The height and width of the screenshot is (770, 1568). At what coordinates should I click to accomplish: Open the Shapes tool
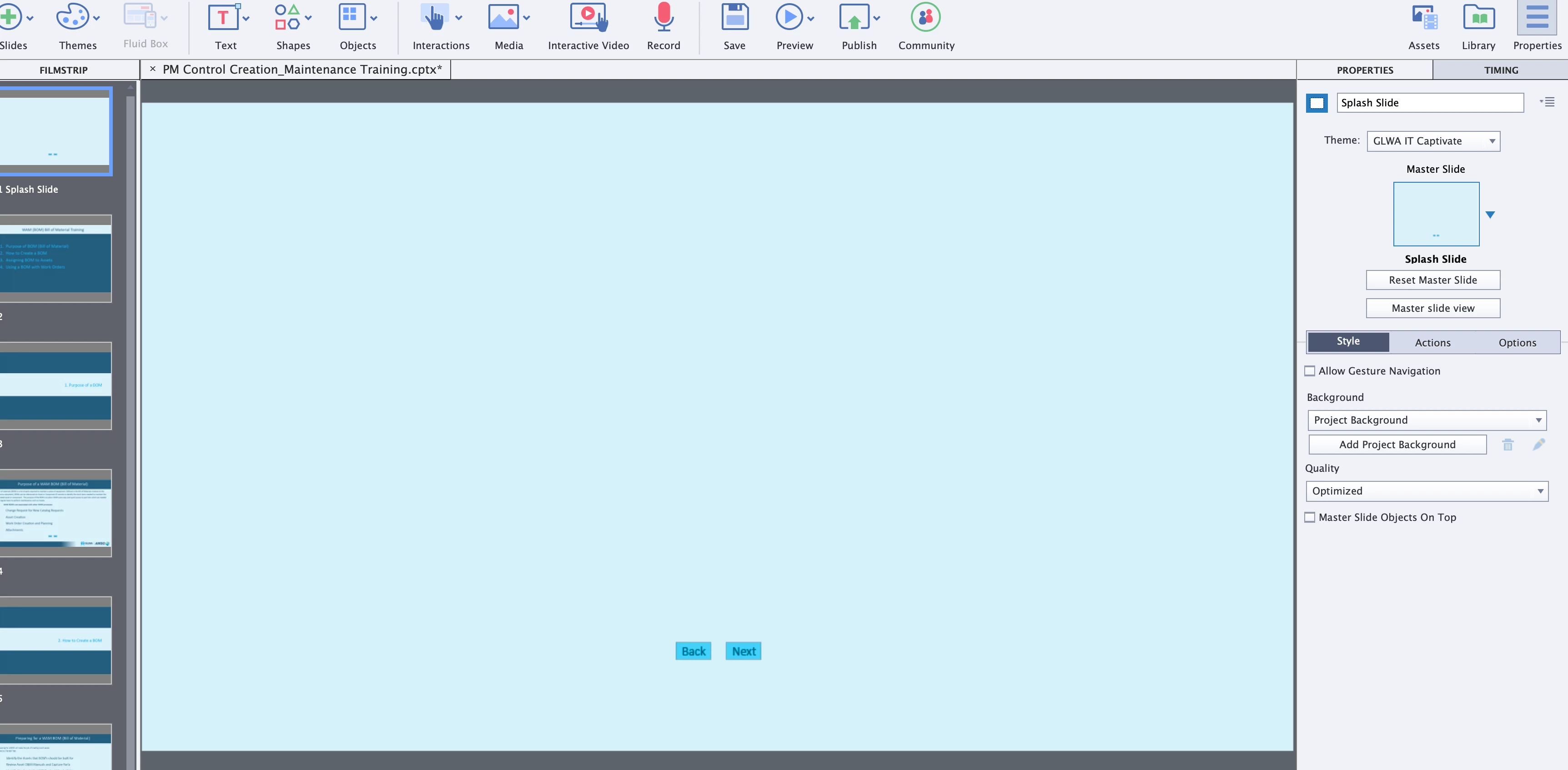pos(287,17)
